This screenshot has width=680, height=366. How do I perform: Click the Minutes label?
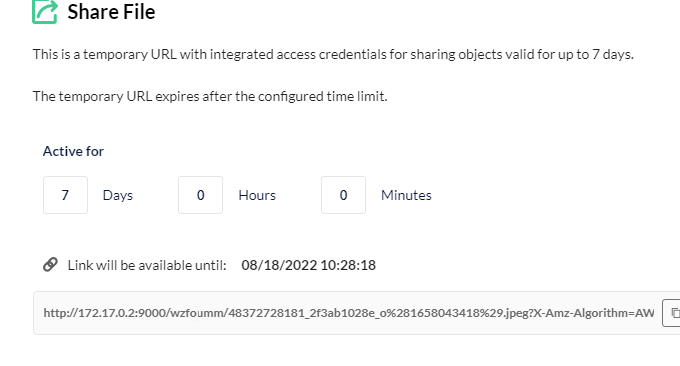[406, 195]
